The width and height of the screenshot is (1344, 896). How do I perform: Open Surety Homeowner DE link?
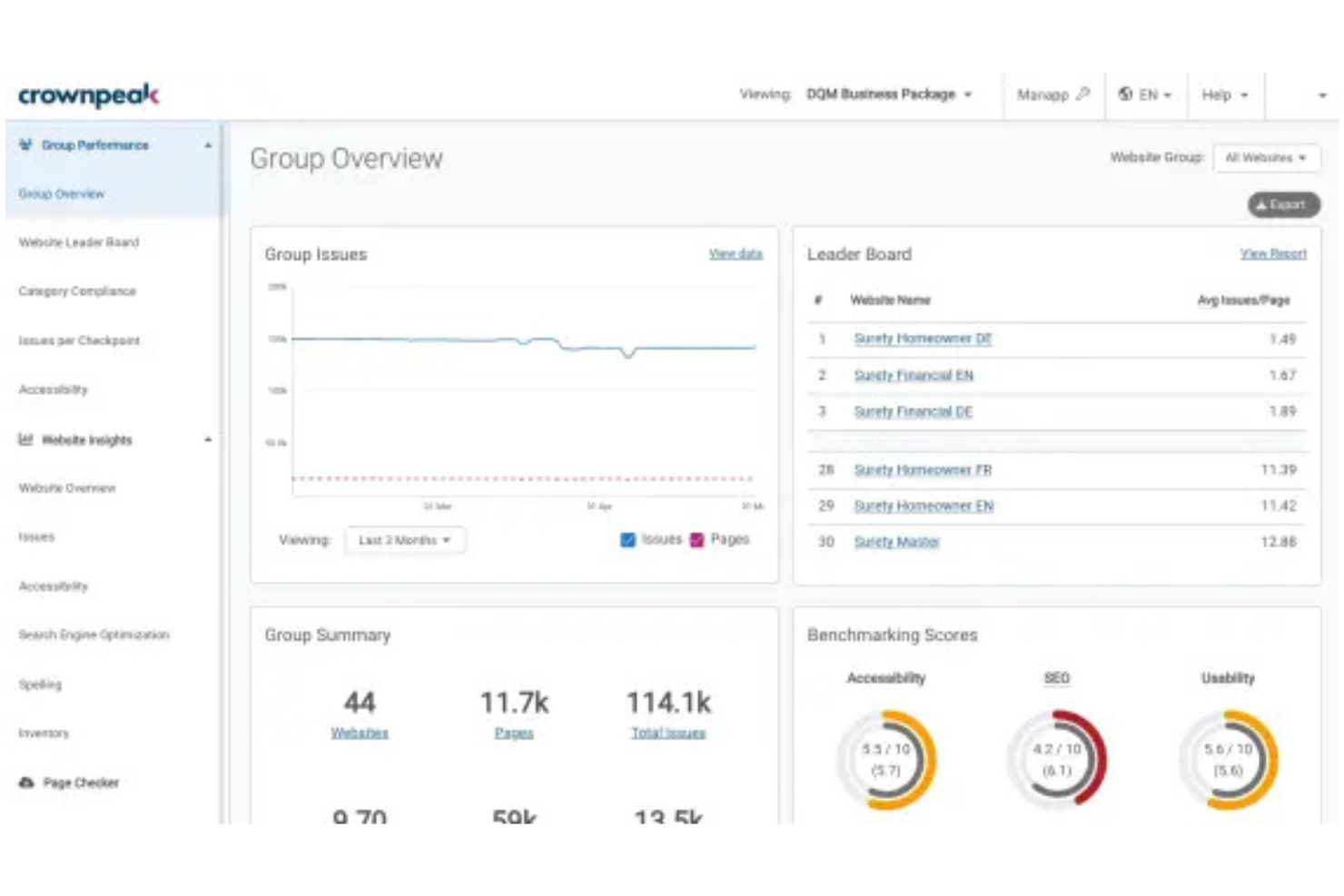pyautogui.click(x=923, y=339)
